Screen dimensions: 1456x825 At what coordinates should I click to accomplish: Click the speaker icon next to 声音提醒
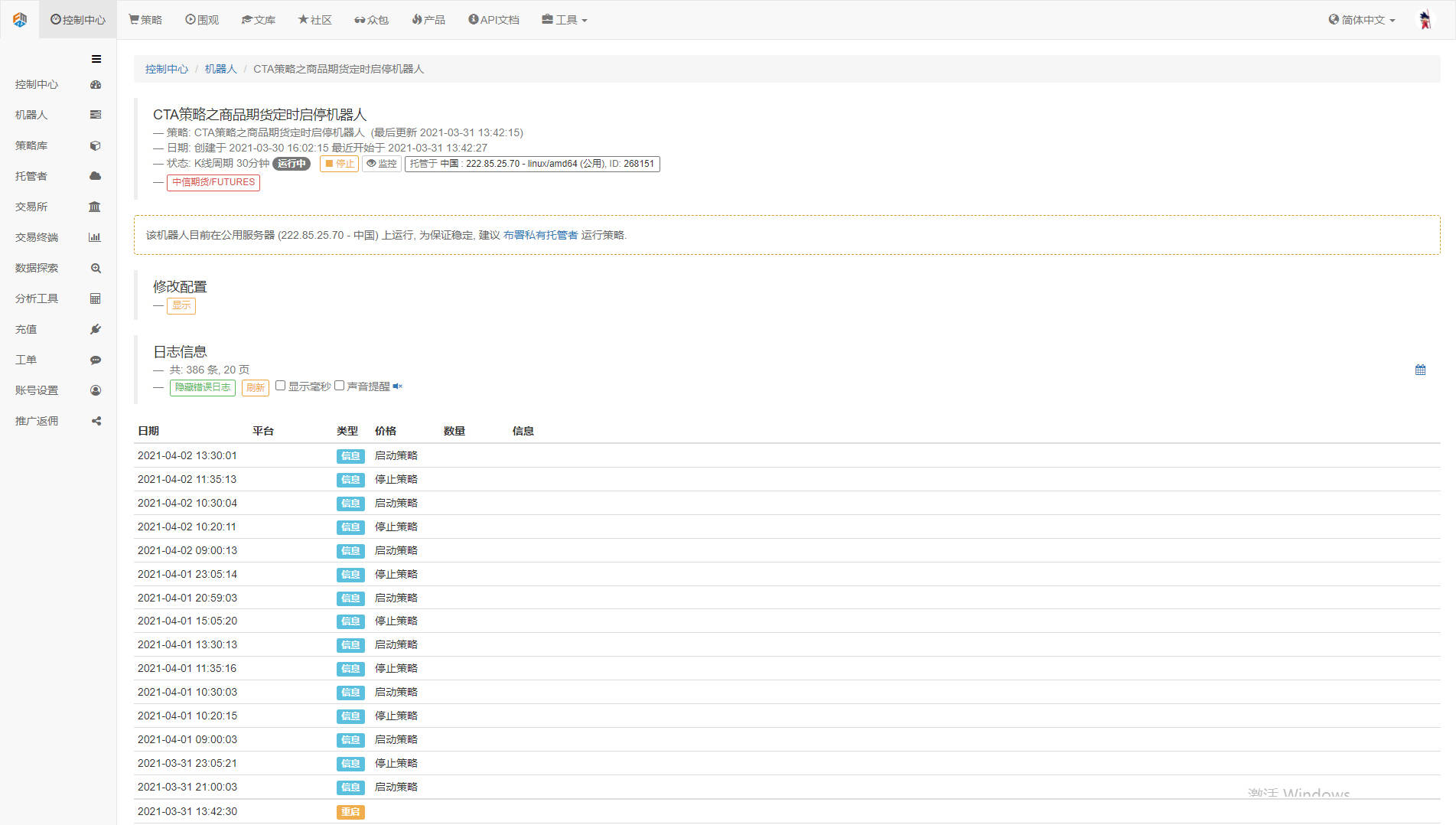pyautogui.click(x=397, y=386)
